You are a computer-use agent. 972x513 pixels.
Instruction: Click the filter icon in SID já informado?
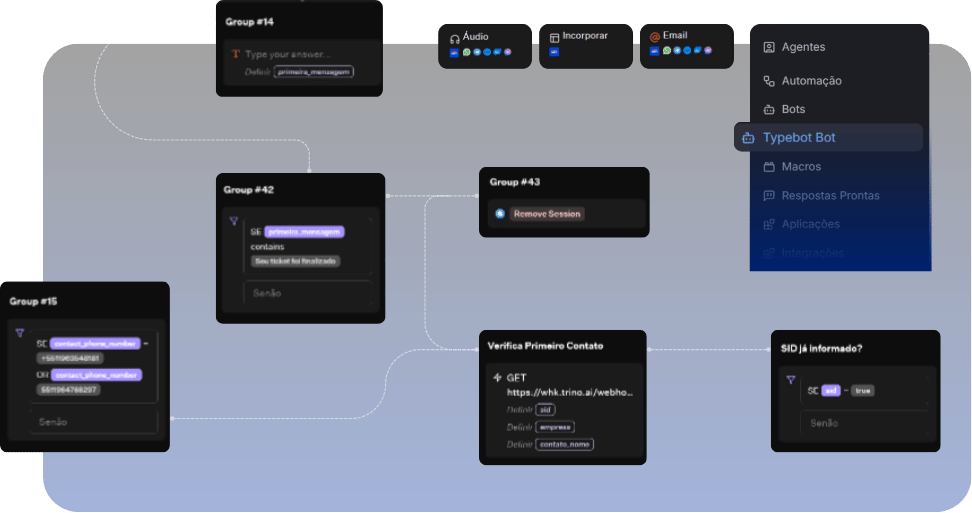tap(790, 380)
